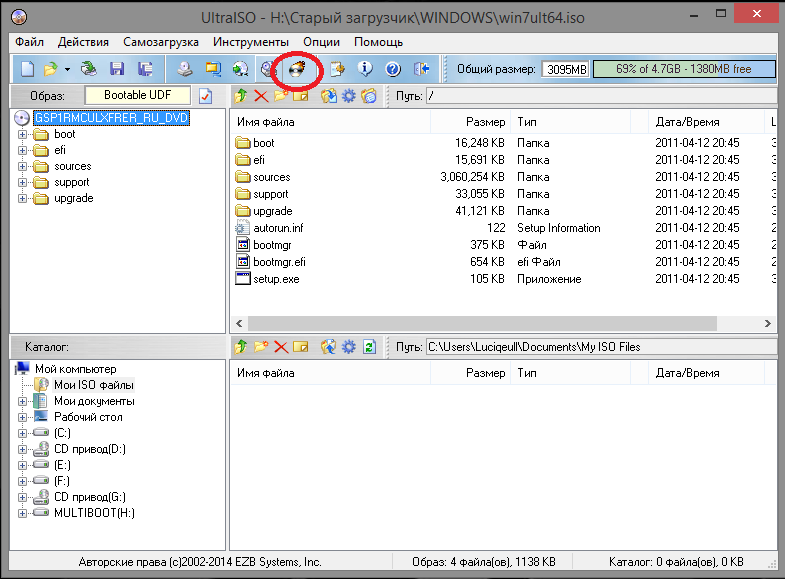Screen dimensions: 785x579
Task: Toggle the checkbox next to Bootable UDF
Action: click(206, 96)
